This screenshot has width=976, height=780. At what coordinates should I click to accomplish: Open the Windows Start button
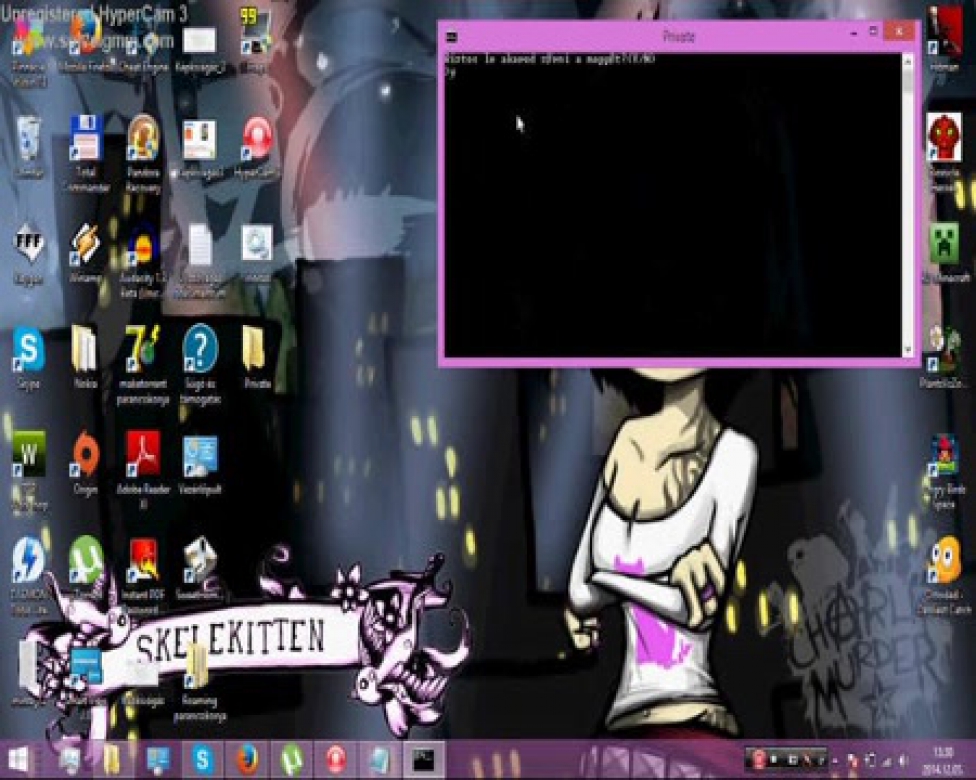point(19,759)
